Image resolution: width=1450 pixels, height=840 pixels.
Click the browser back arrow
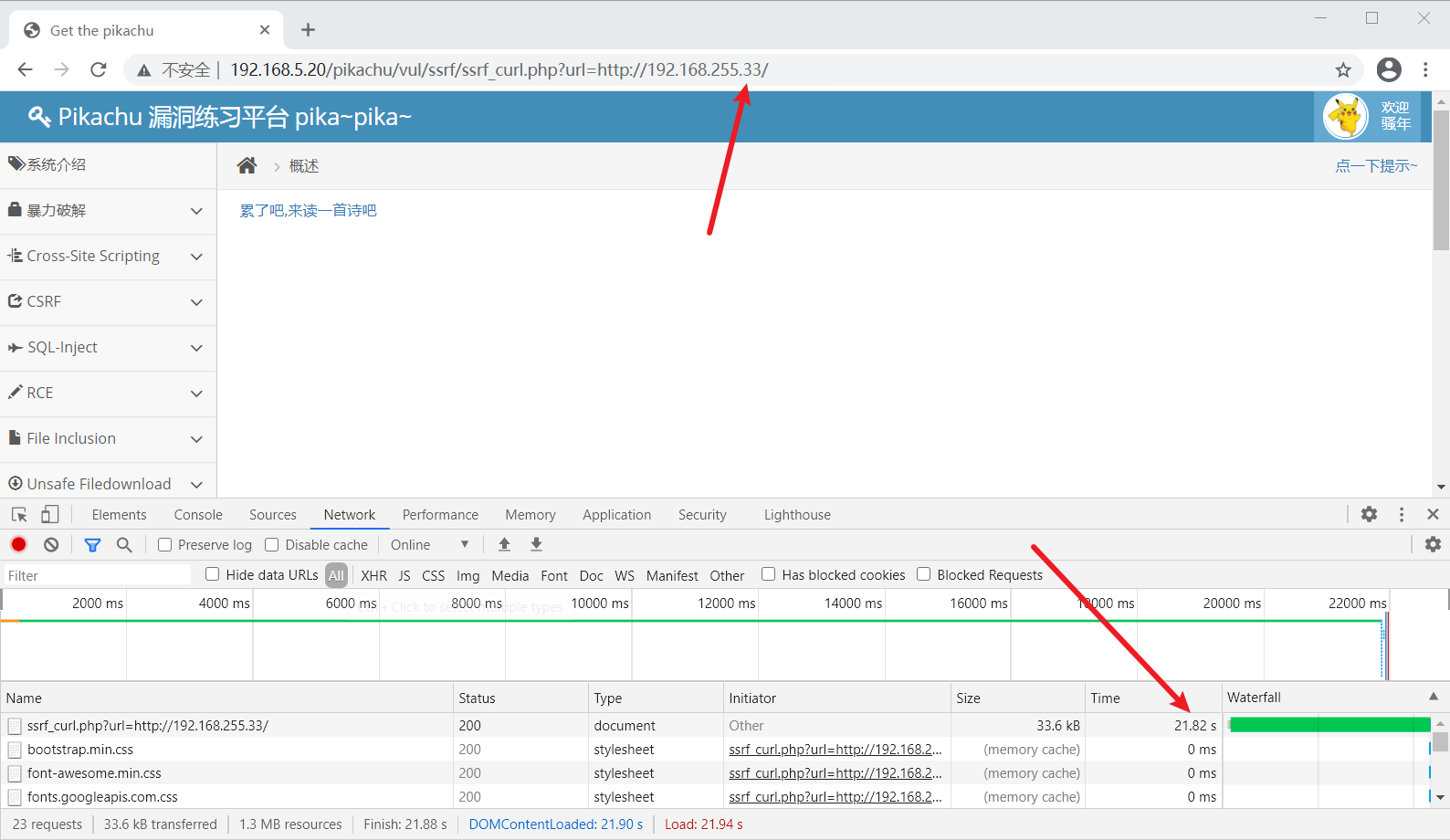coord(25,69)
